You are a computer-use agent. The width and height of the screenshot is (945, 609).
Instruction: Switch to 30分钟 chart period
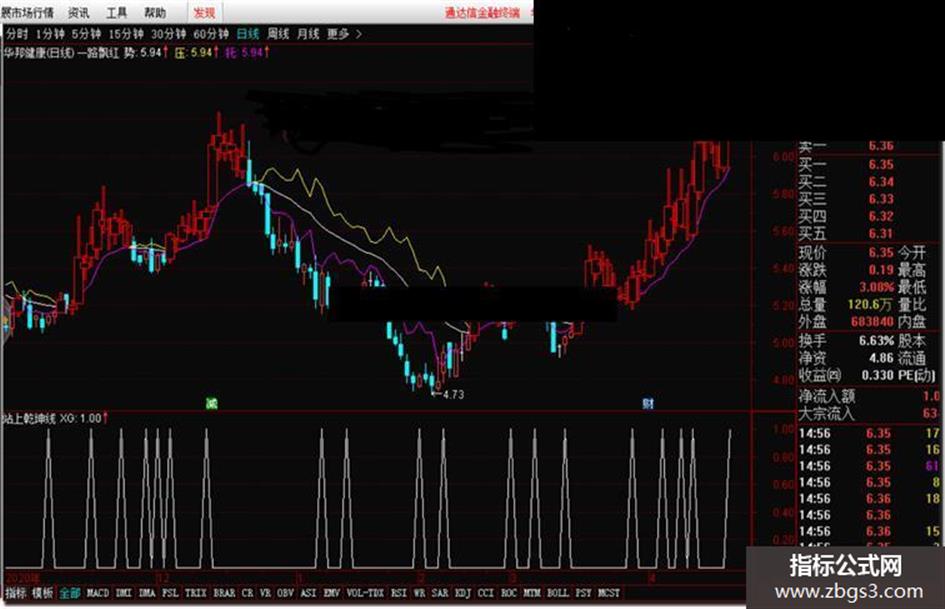point(168,34)
